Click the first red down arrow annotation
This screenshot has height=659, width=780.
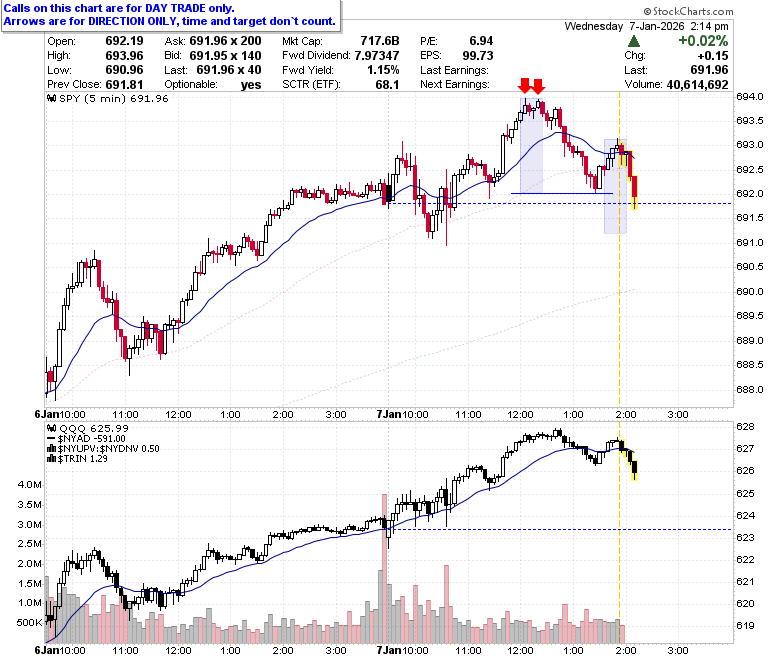pyautogui.click(x=524, y=86)
